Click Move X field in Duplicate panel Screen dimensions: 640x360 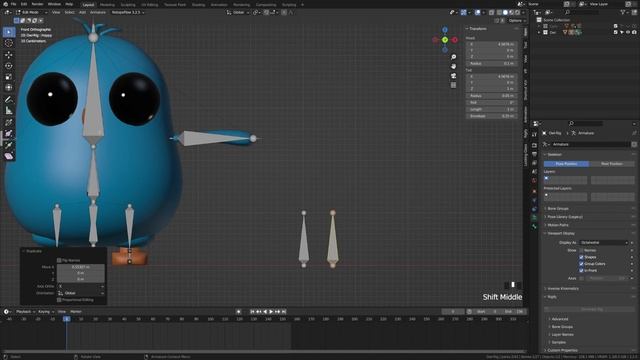tap(81, 267)
